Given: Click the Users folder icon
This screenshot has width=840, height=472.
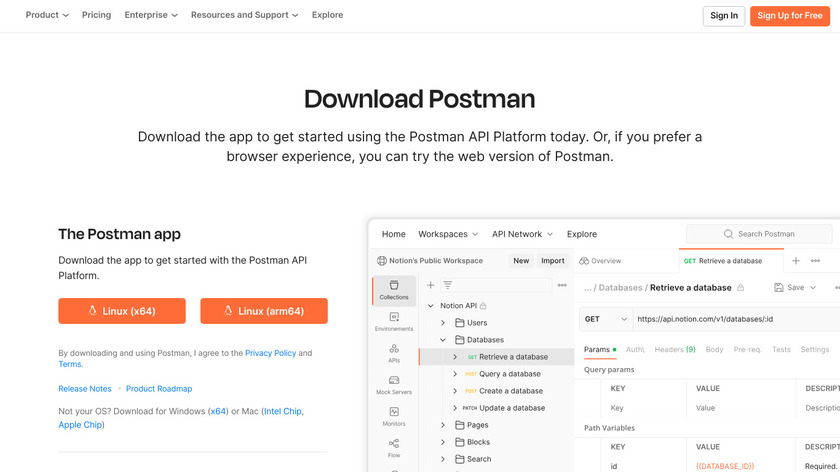Looking at the screenshot, I should 459,323.
